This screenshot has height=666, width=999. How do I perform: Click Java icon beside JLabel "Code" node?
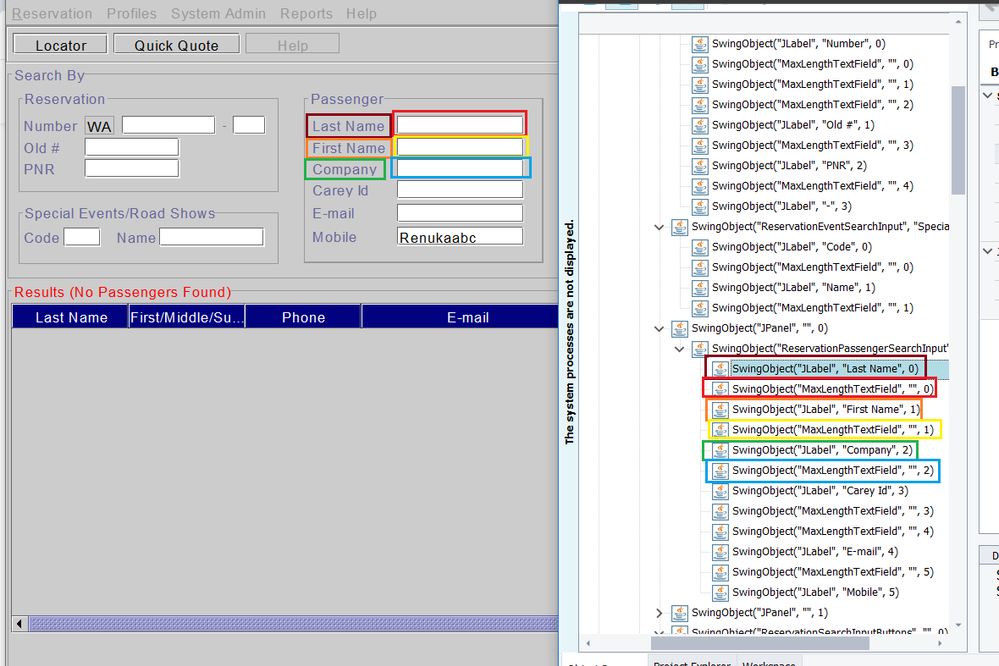(x=700, y=247)
